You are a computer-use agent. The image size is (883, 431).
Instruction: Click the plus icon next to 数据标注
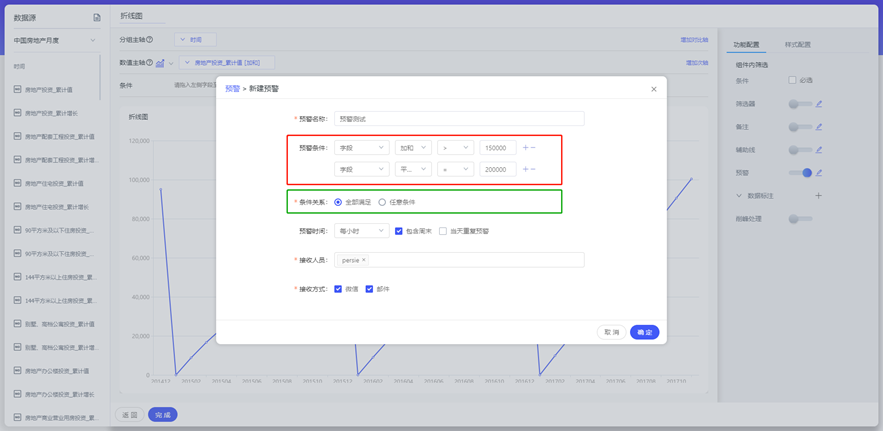[818, 196]
